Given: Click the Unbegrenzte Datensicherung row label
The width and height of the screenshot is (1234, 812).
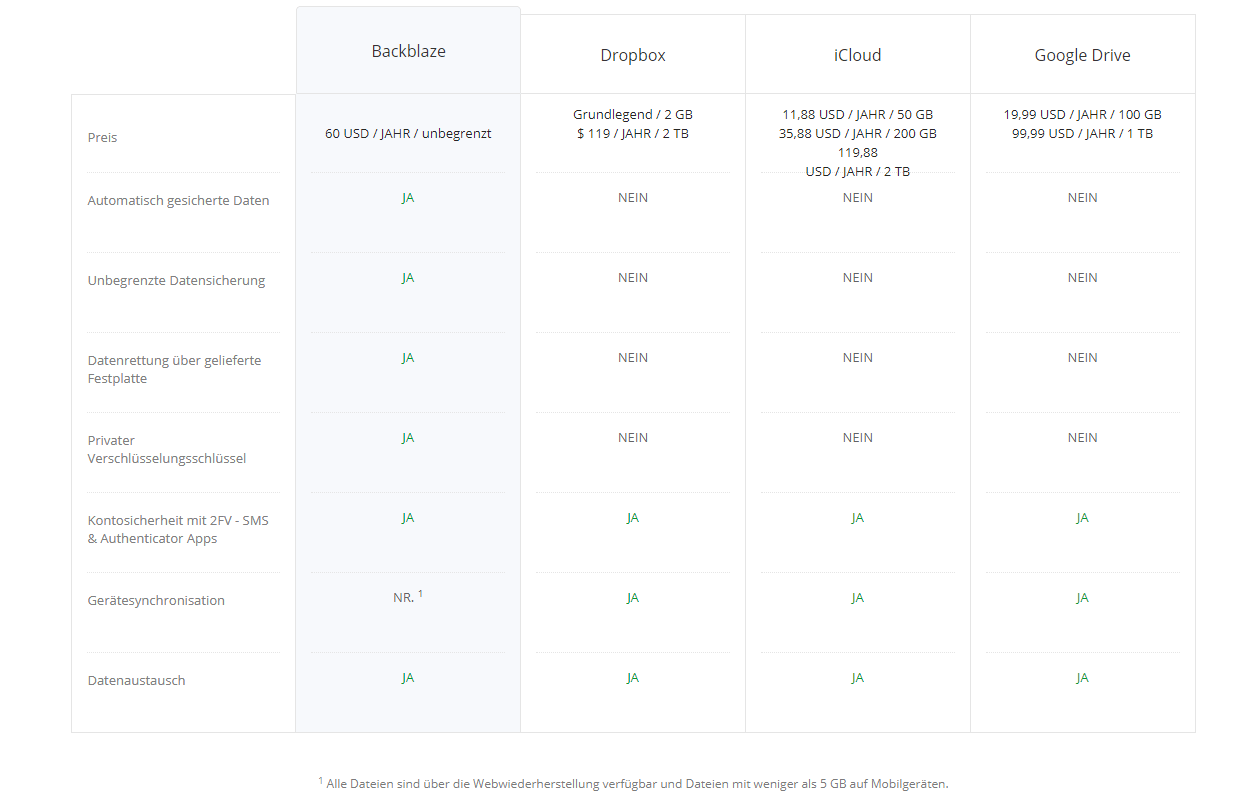Looking at the screenshot, I should click(x=176, y=280).
